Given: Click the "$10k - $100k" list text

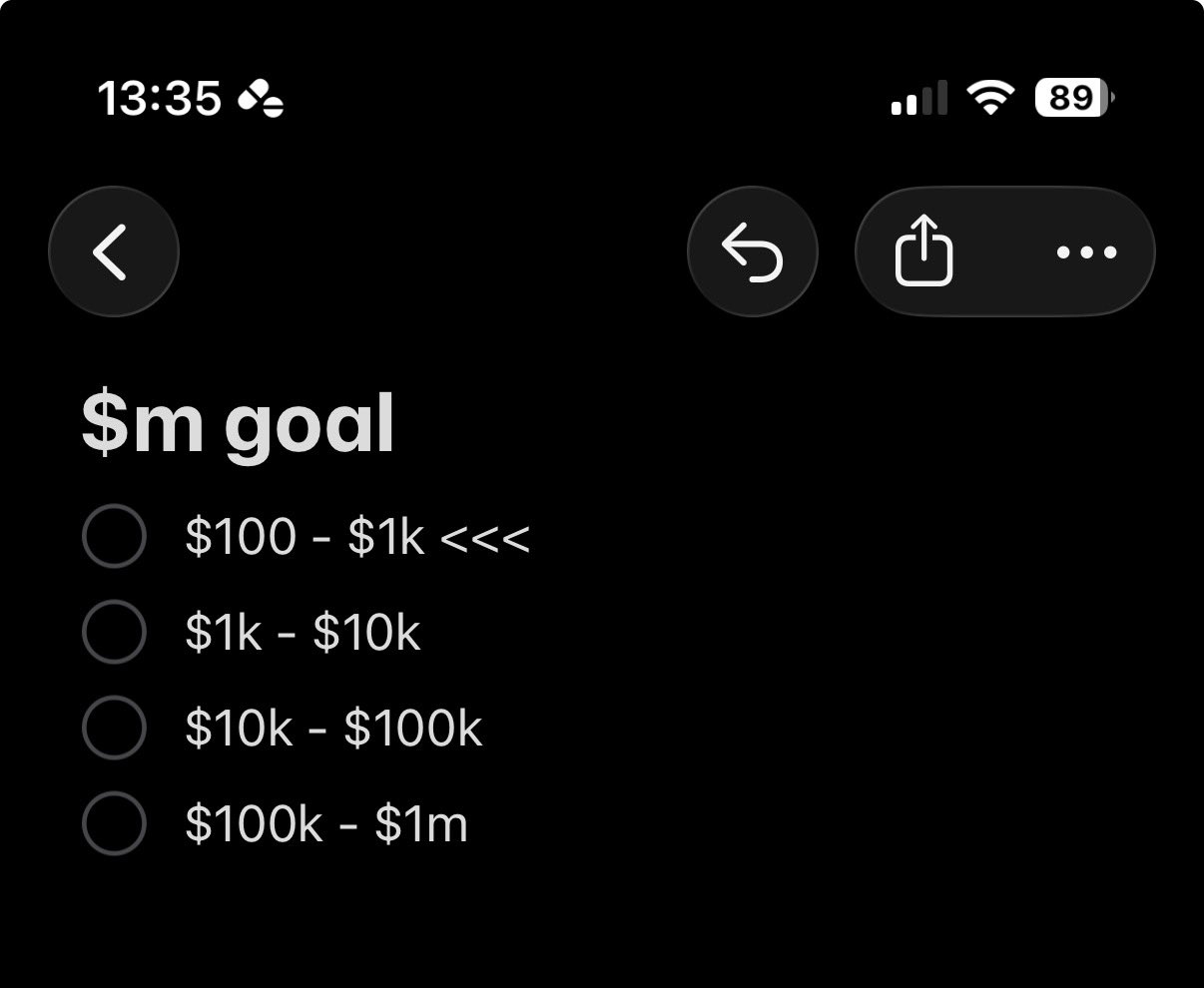Looking at the screenshot, I should click(x=333, y=729).
